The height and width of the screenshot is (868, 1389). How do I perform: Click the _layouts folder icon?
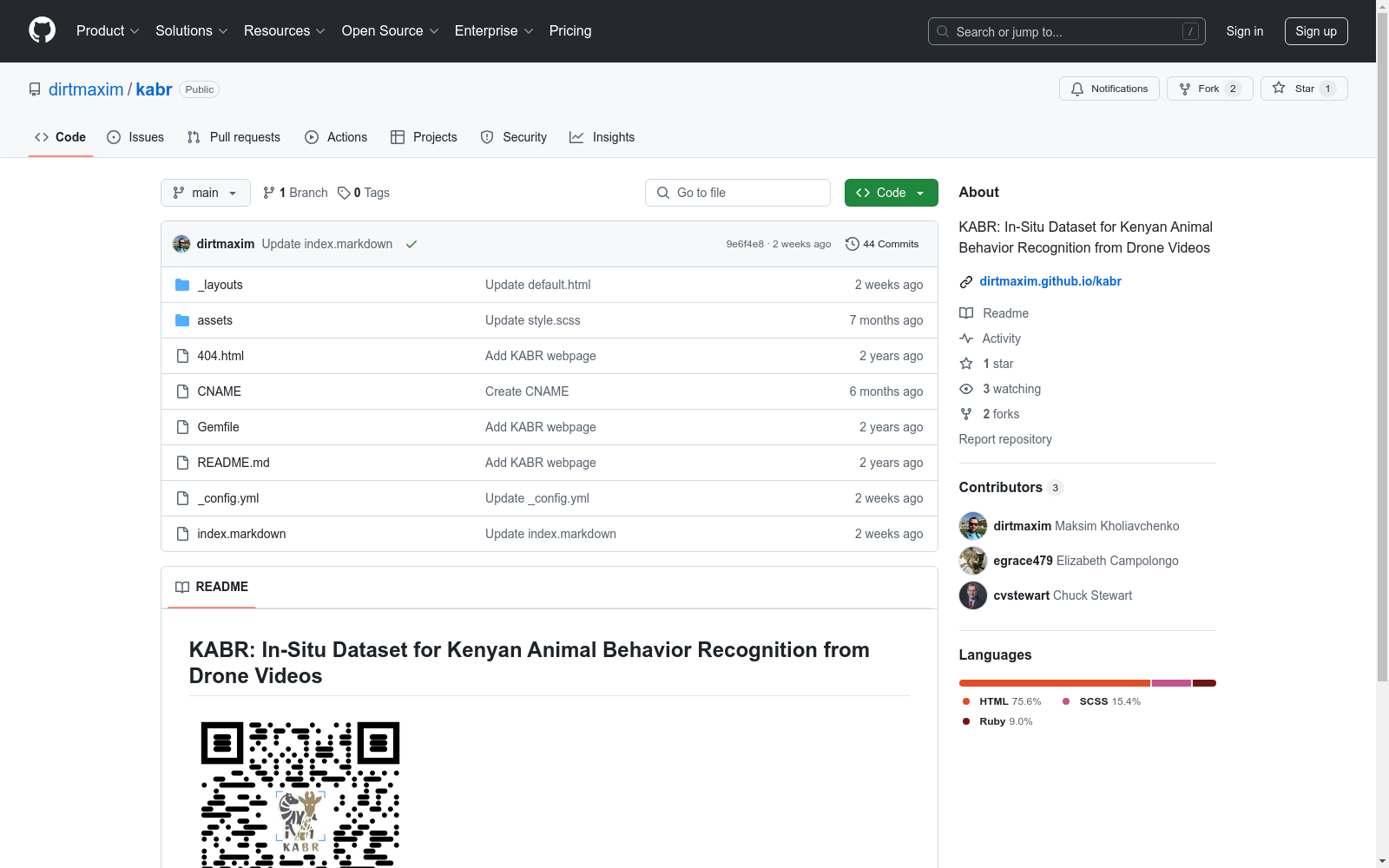[182, 285]
